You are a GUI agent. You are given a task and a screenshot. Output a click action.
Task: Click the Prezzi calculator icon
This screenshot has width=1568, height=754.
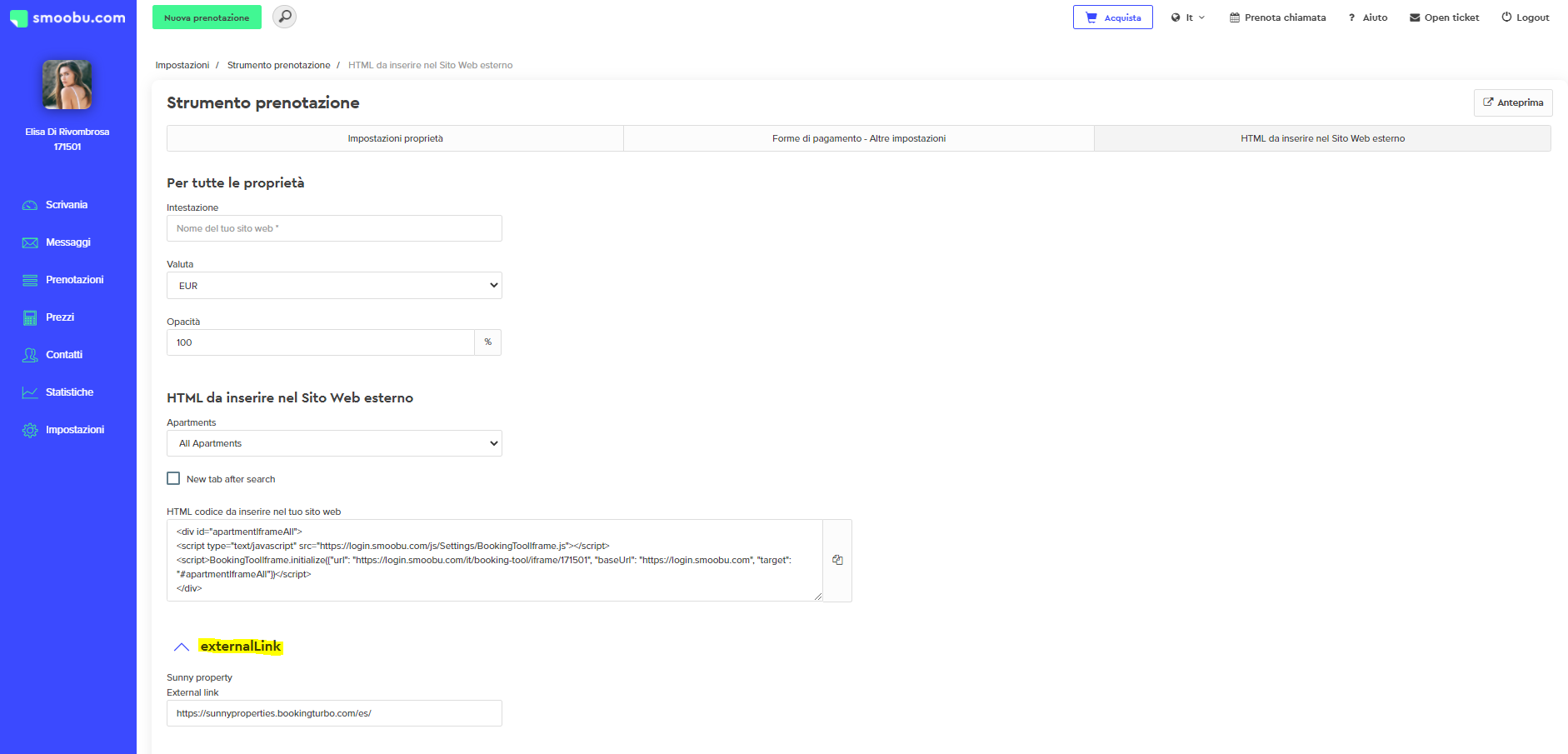click(30, 317)
